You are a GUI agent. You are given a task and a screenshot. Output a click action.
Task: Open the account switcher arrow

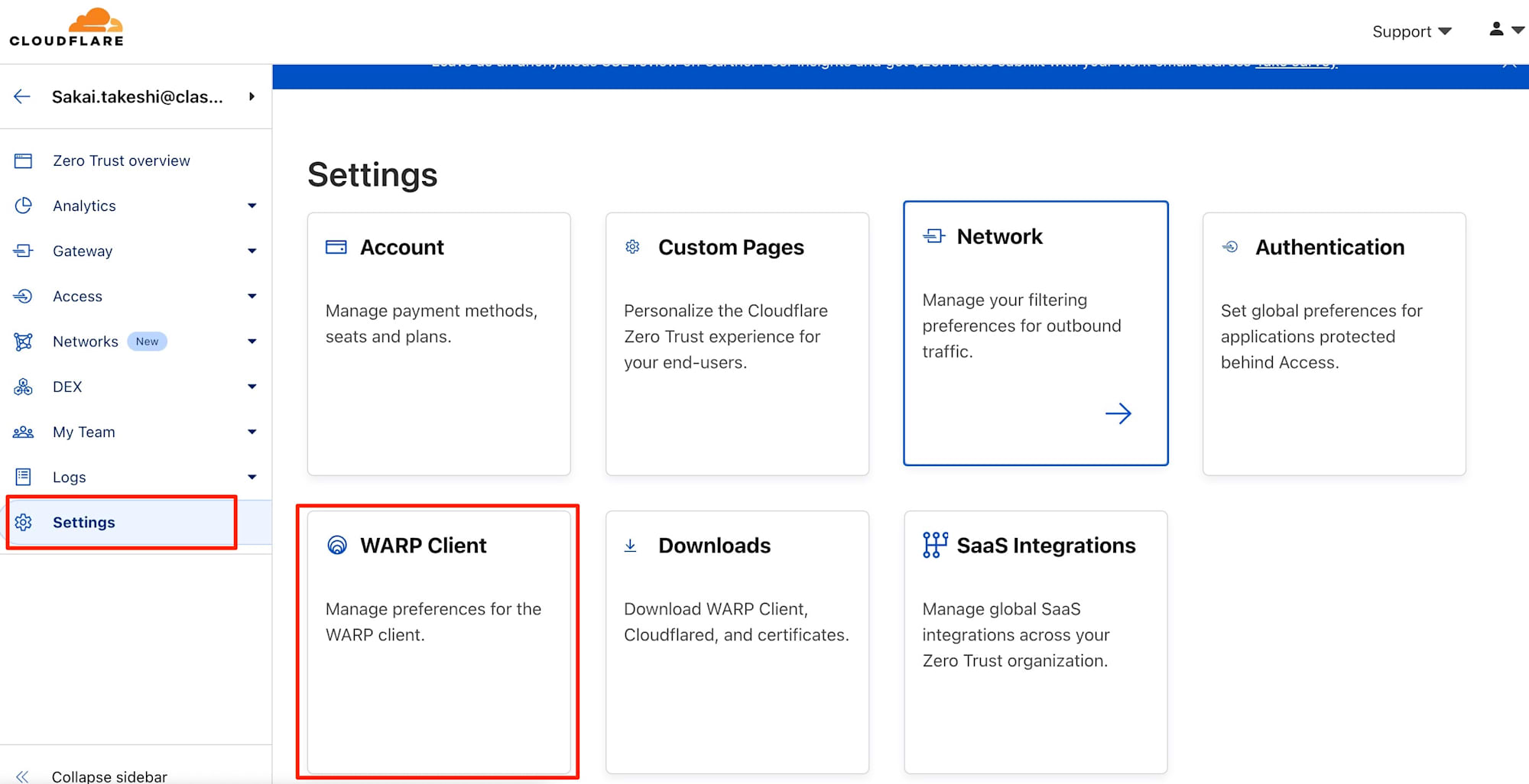click(x=252, y=96)
